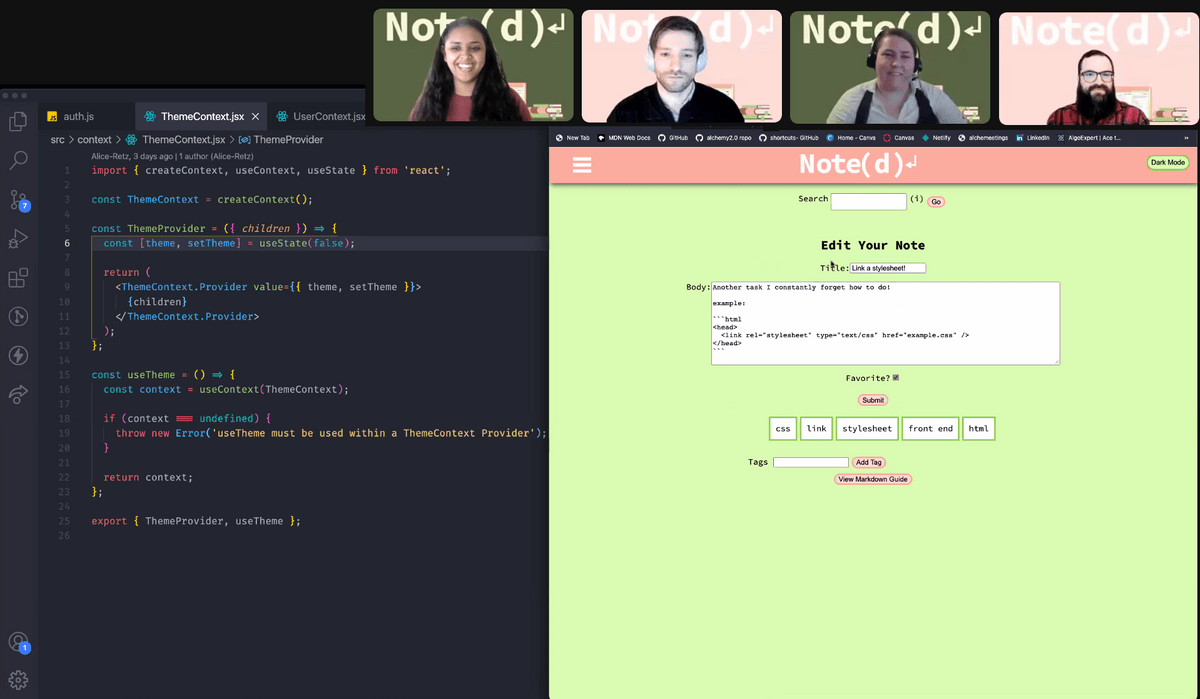
Task: Click the 'Edit Your Note' heading
Action: click(873, 245)
